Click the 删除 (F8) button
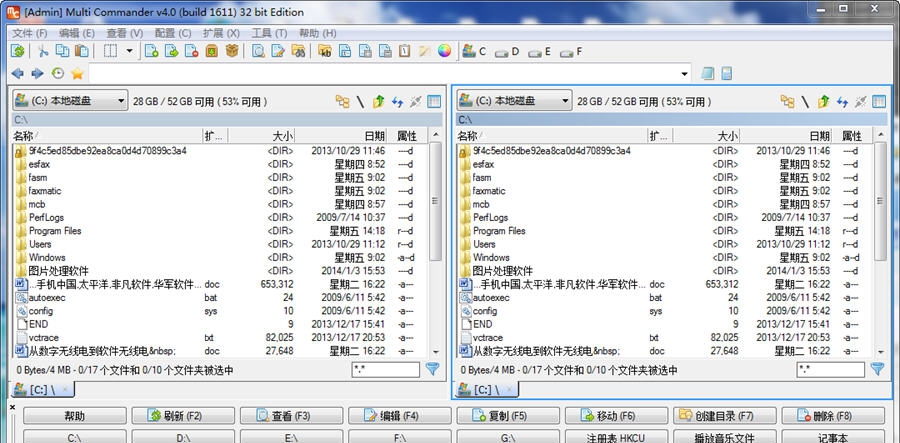900x443 pixels. 833,415
